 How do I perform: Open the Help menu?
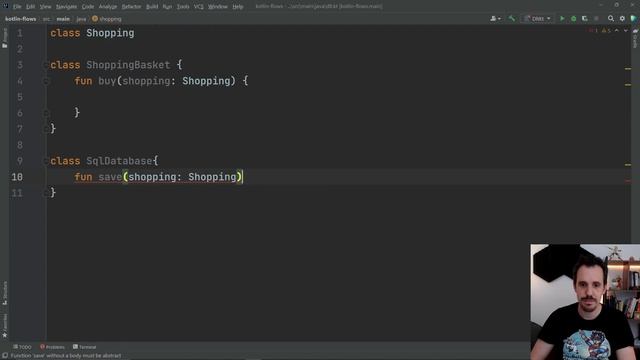(238, 7)
